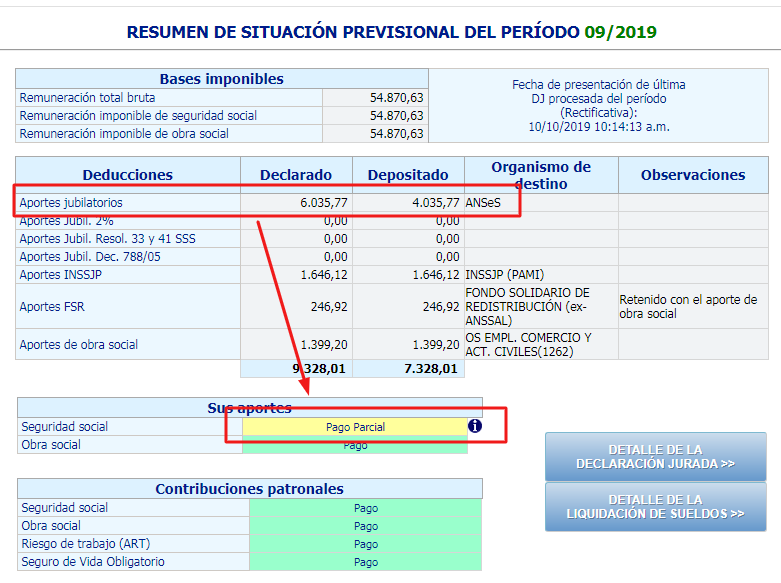Click the Declarado column header

pyautogui.click(x=296, y=175)
